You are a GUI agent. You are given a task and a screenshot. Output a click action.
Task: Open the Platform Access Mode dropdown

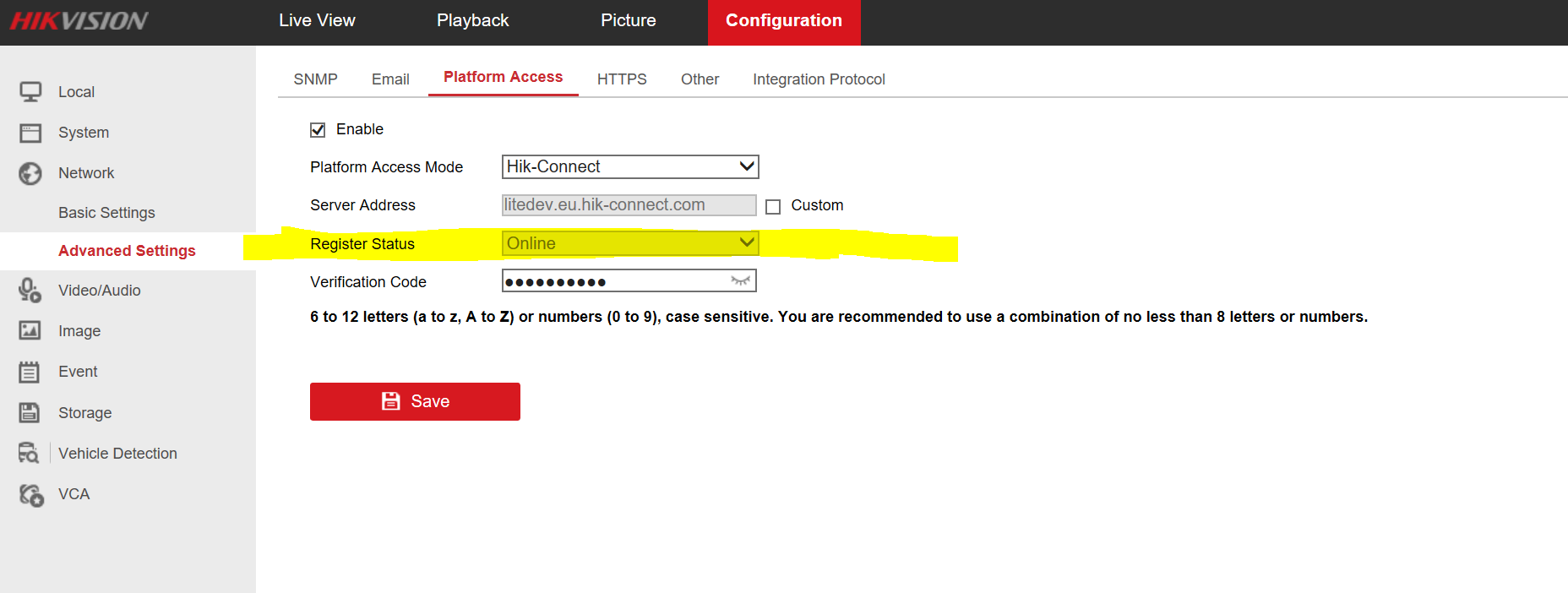(629, 167)
